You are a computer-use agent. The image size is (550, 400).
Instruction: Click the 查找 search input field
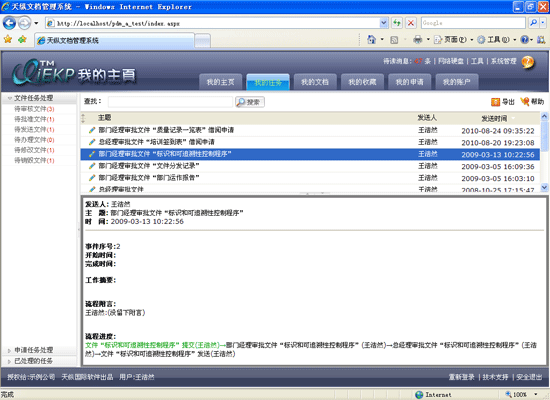[170, 102]
